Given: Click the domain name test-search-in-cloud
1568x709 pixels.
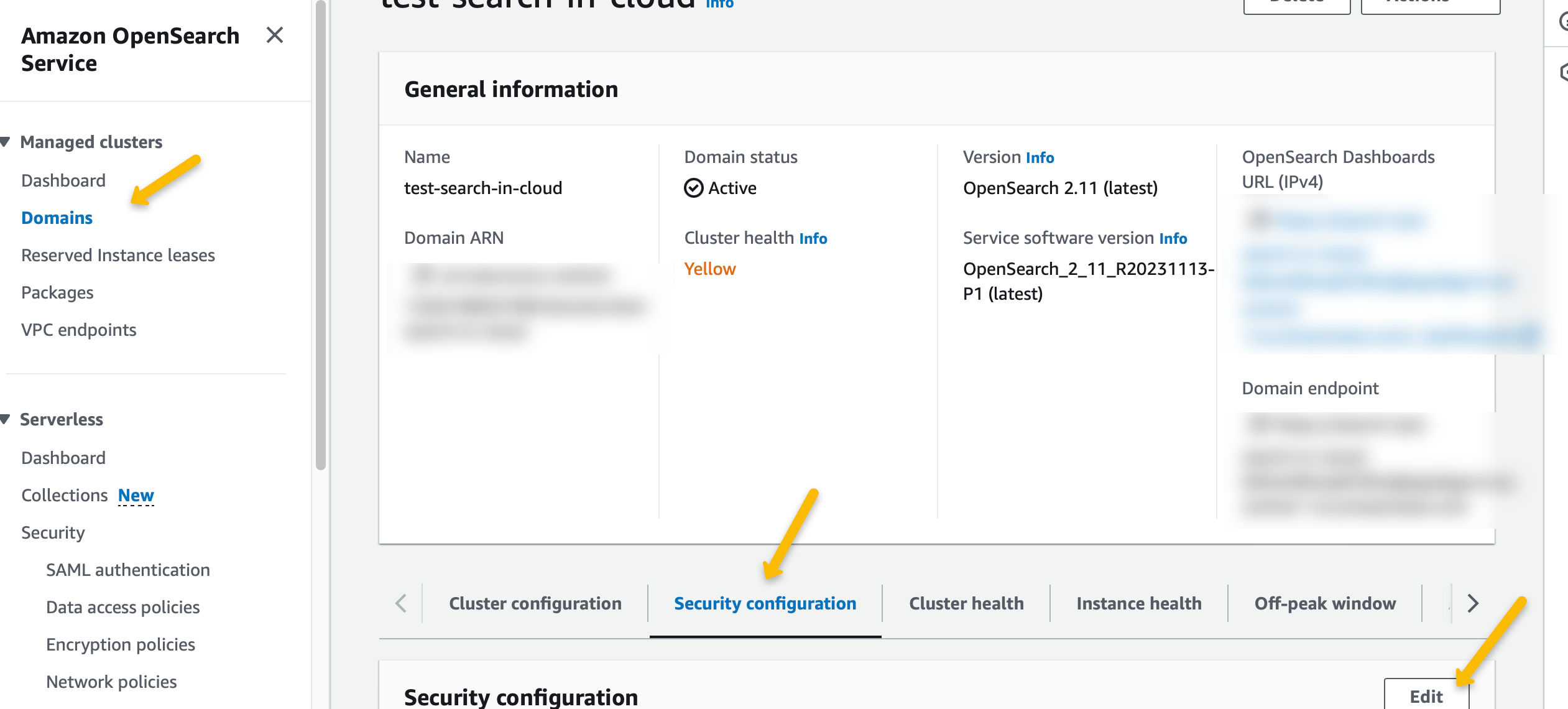Looking at the screenshot, I should coord(483,188).
